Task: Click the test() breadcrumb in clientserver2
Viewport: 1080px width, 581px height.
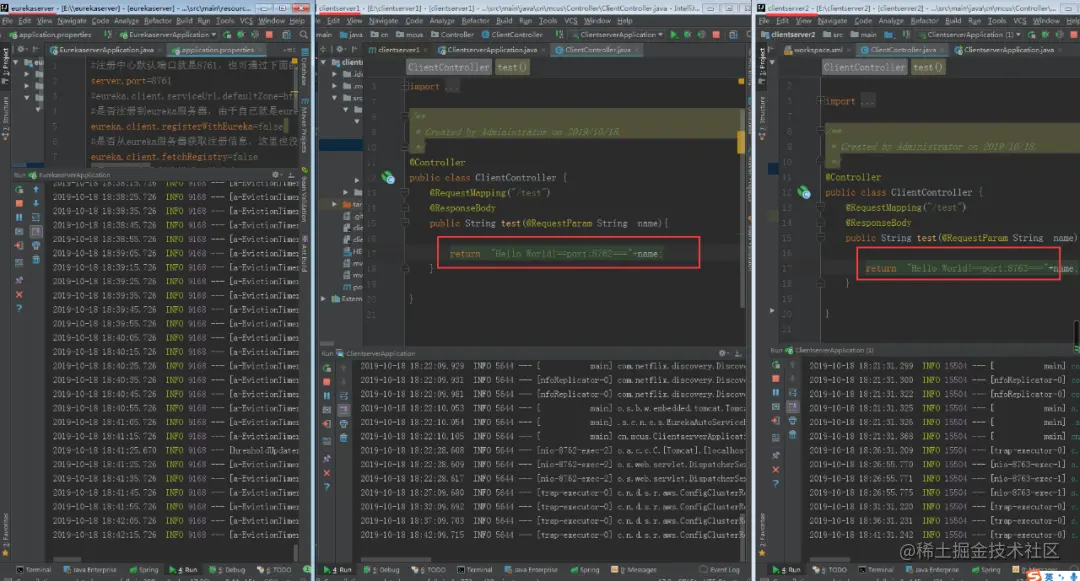Action: tap(927, 67)
